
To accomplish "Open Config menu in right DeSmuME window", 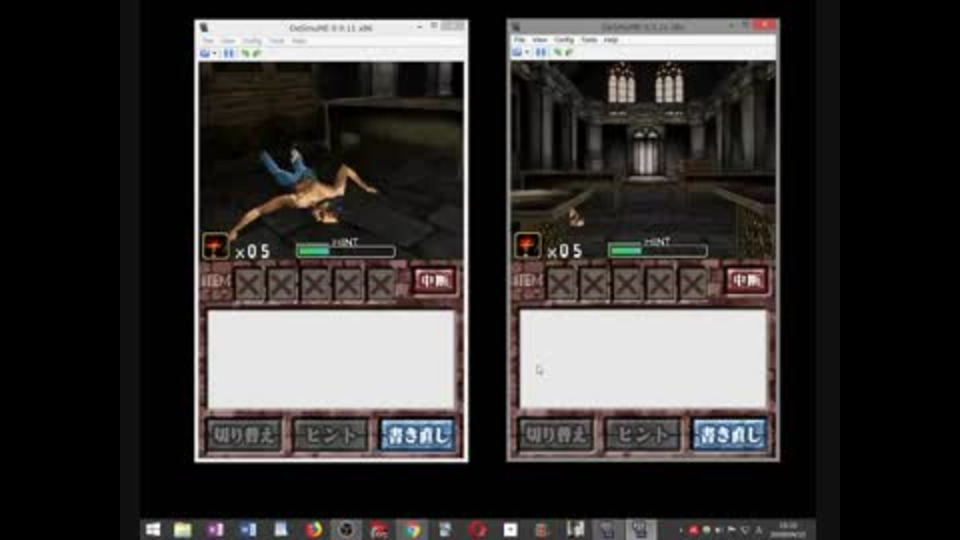I will (563, 40).
